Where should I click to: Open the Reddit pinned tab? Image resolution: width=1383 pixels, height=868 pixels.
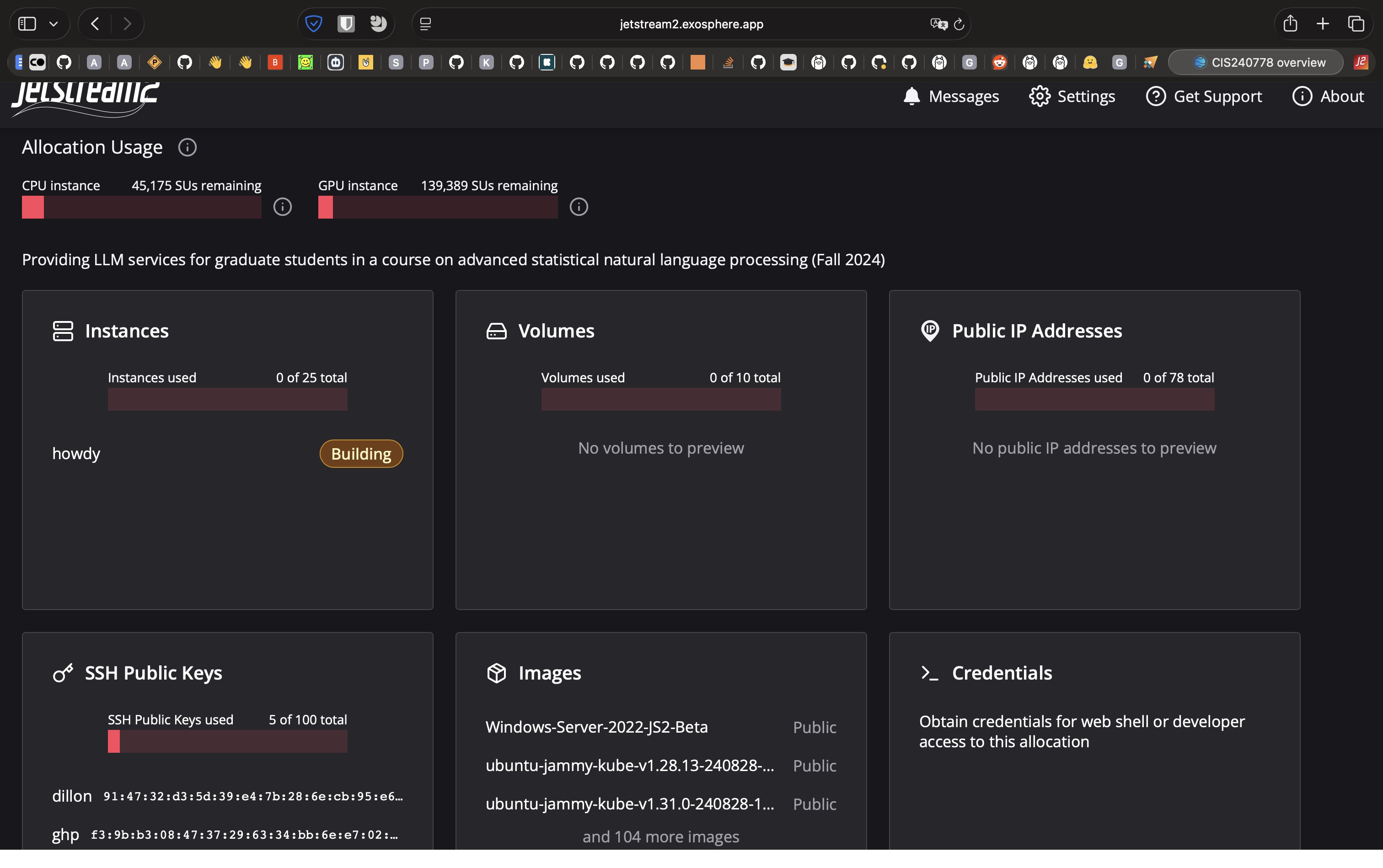click(x=999, y=62)
